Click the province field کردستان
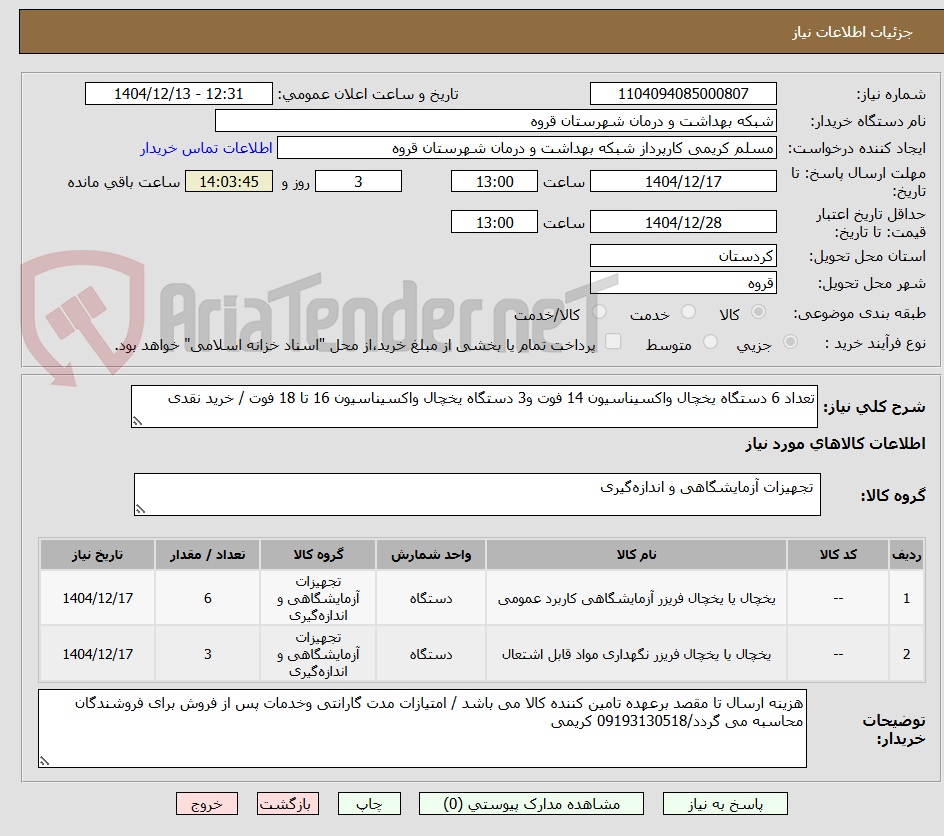The image size is (944, 836). 683,256
